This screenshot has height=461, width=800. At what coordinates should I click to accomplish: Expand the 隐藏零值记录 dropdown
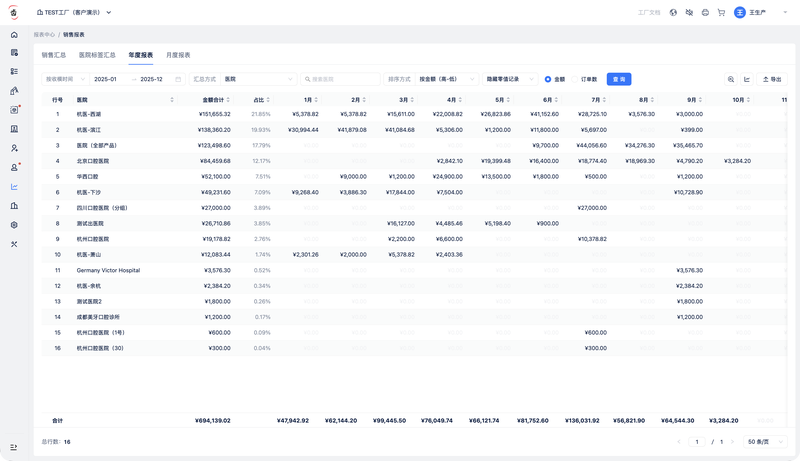pos(510,79)
